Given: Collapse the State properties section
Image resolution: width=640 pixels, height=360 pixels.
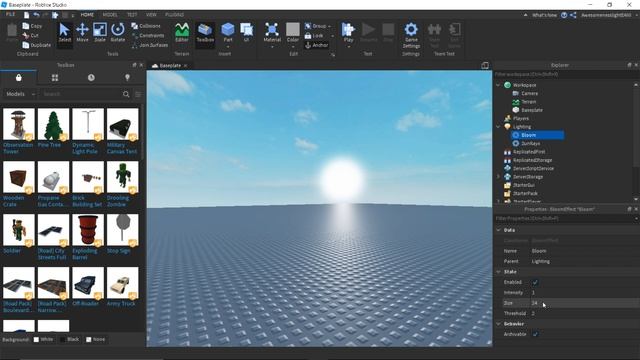Looking at the screenshot, I should [498, 271].
